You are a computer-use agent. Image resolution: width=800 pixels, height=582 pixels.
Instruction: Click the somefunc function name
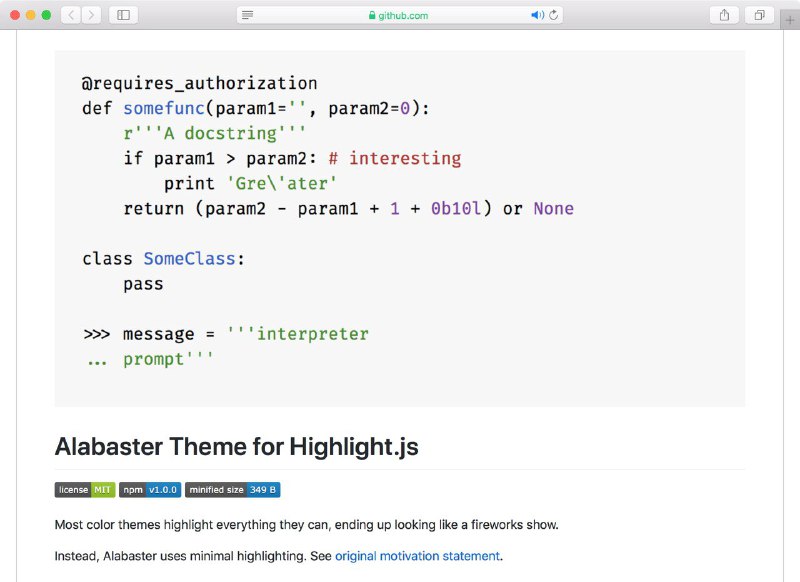(x=164, y=108)
